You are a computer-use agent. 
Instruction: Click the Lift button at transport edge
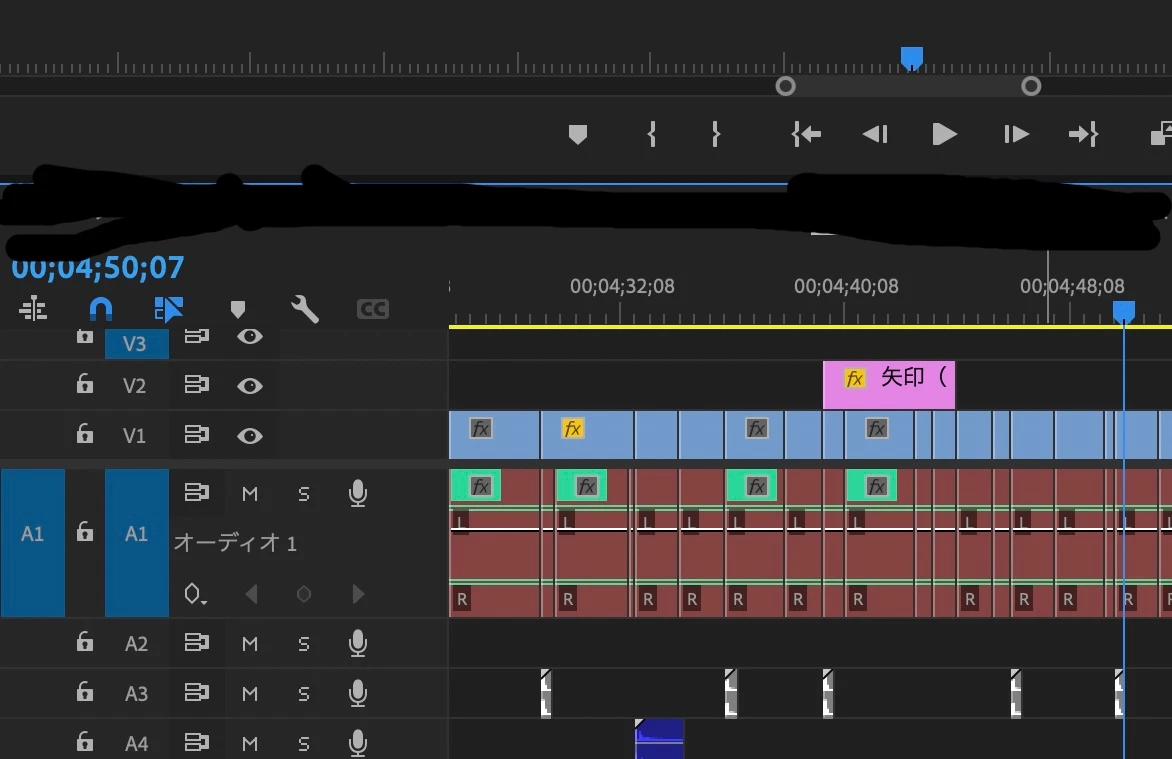pyautogui.click(x=1162, y=134)
